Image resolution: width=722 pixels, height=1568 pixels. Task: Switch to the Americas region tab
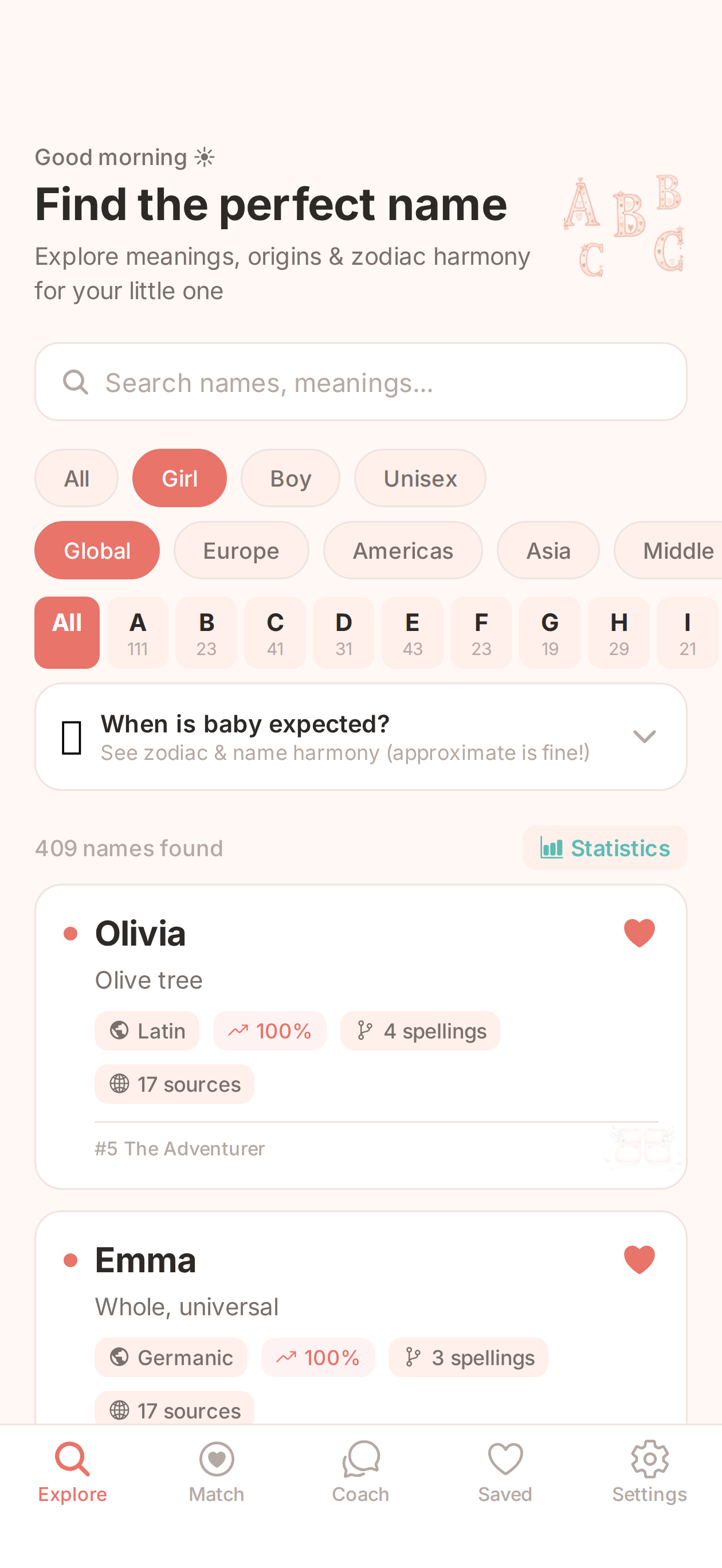click(x=402, y=550)
